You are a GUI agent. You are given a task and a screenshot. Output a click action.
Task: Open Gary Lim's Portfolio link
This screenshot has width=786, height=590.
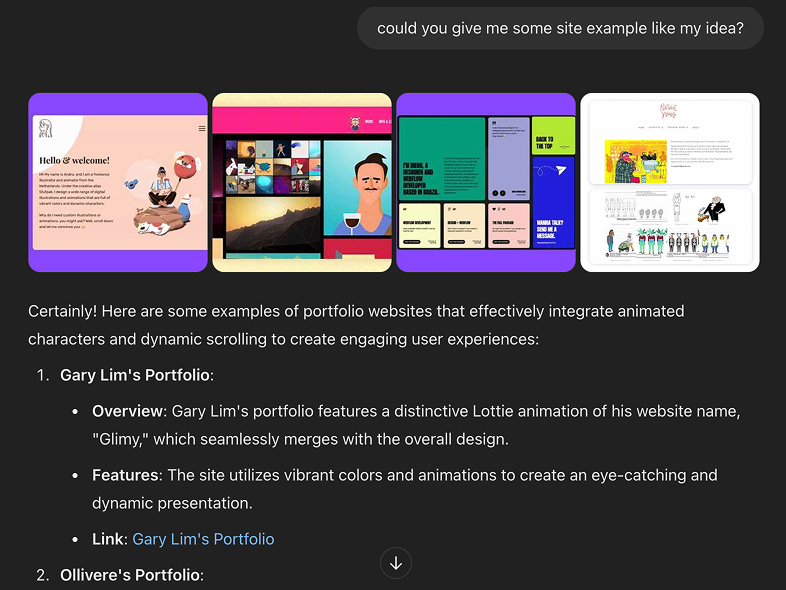(203, 539)
